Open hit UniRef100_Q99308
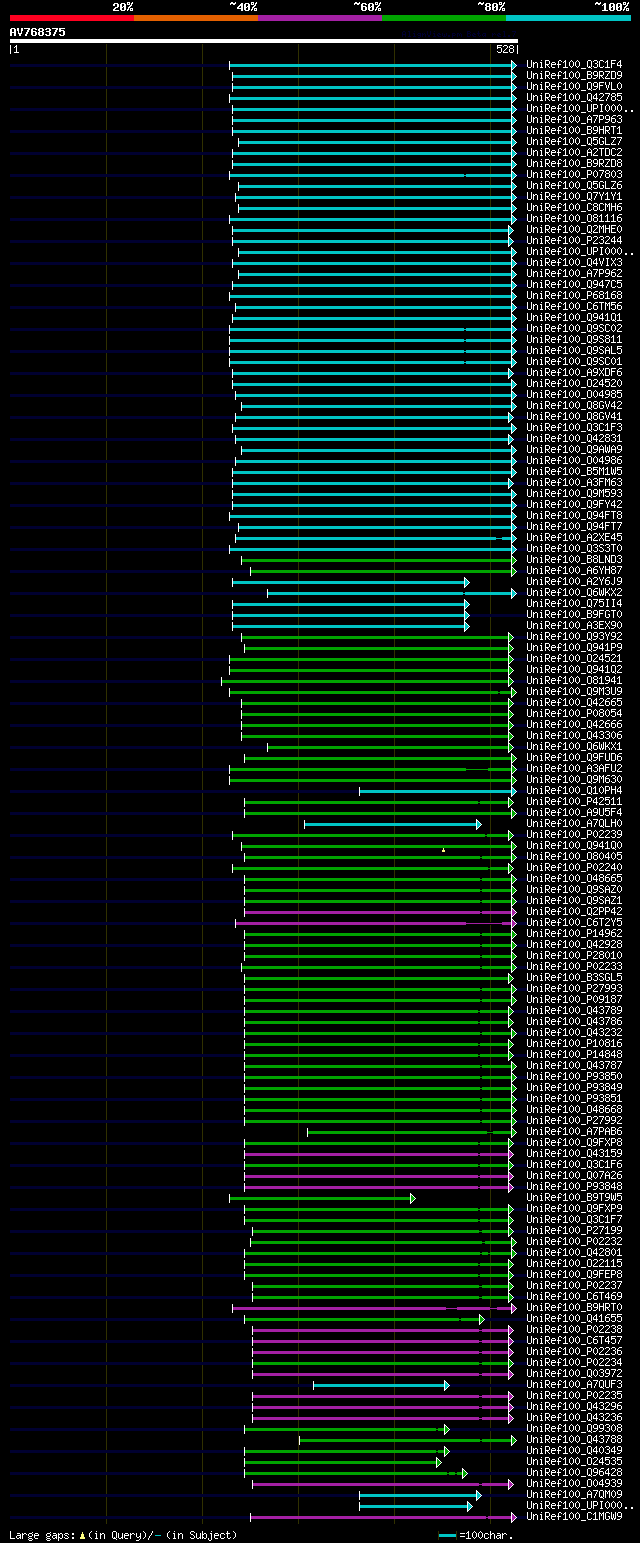This screenshot has height=1543, width=640. click(x=574, y=1428)
